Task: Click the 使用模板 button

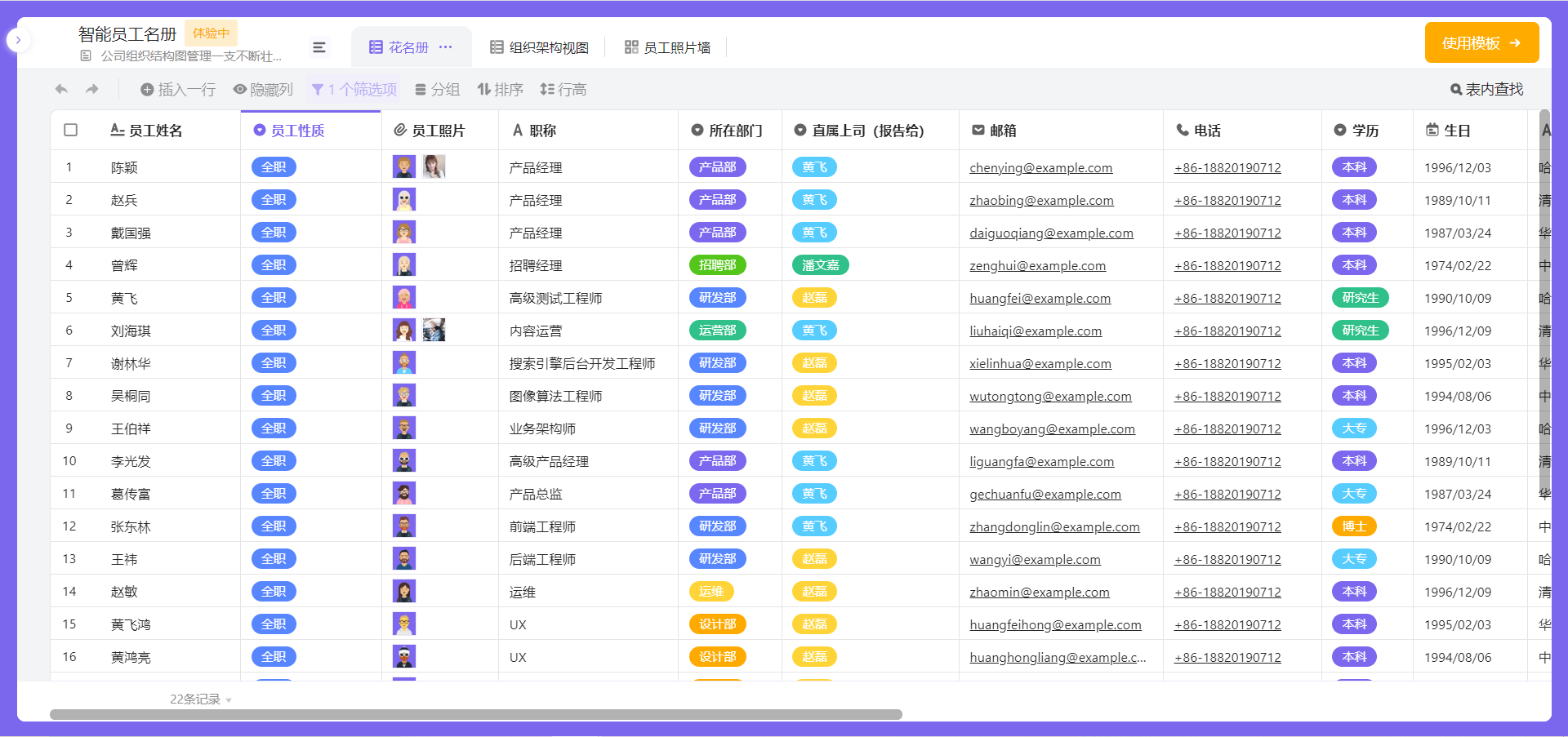Action: (1481, 42)
